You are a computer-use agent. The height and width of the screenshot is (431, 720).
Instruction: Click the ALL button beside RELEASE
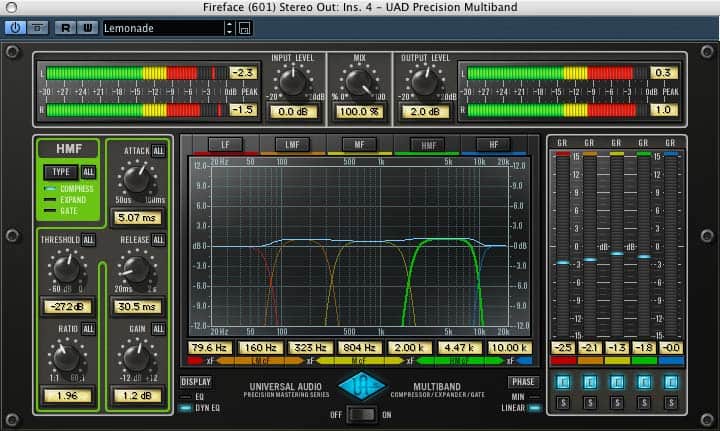pos(158,240)
